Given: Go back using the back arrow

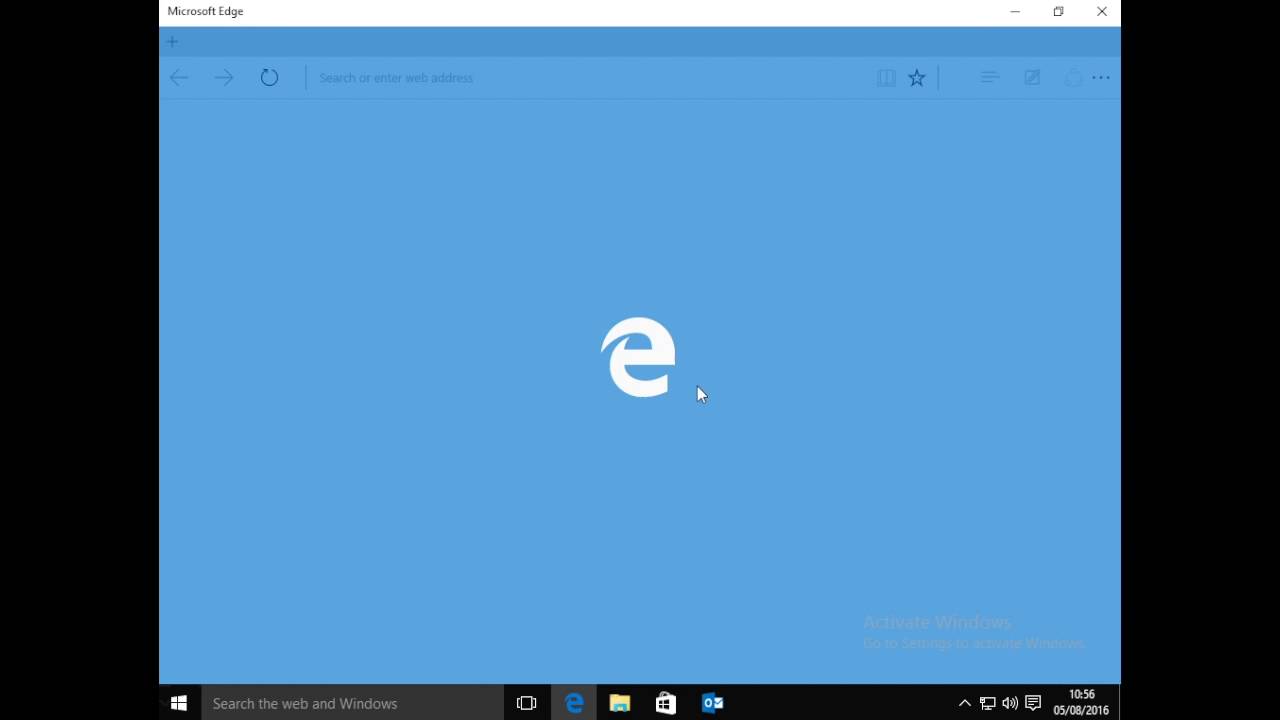Looking at the screenshot, I should [x=179, y=78].
